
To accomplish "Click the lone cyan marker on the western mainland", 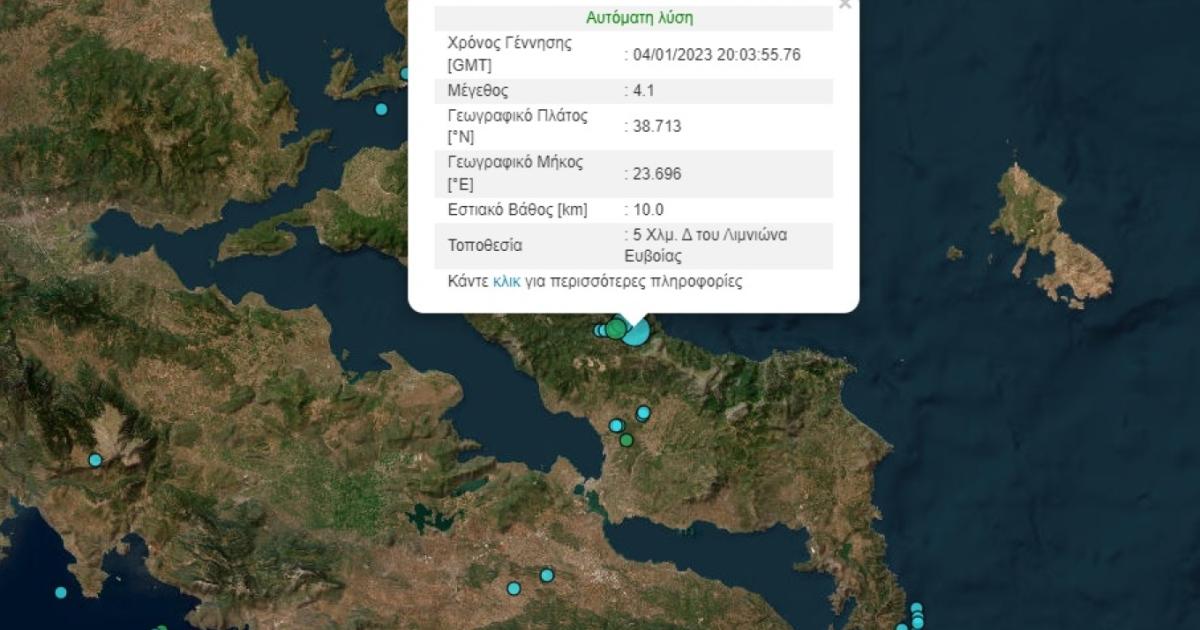I will coord(95,460).
